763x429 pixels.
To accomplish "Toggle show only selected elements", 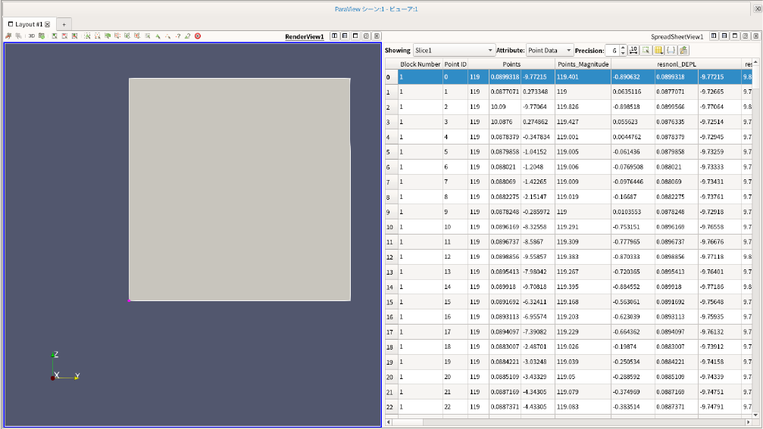I will (646, 50).
